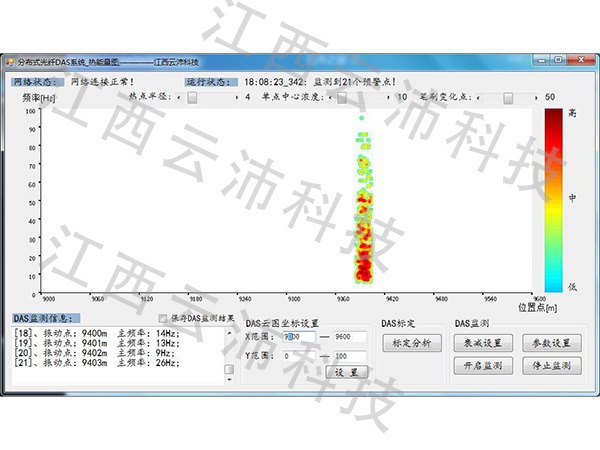Close the DAS system window
This screenshot has width=600, height=450.
581,60
